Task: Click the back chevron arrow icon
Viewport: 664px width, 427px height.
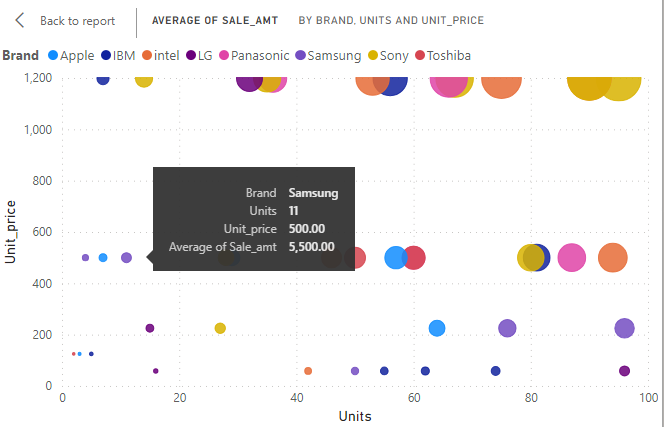Action: 19,21
